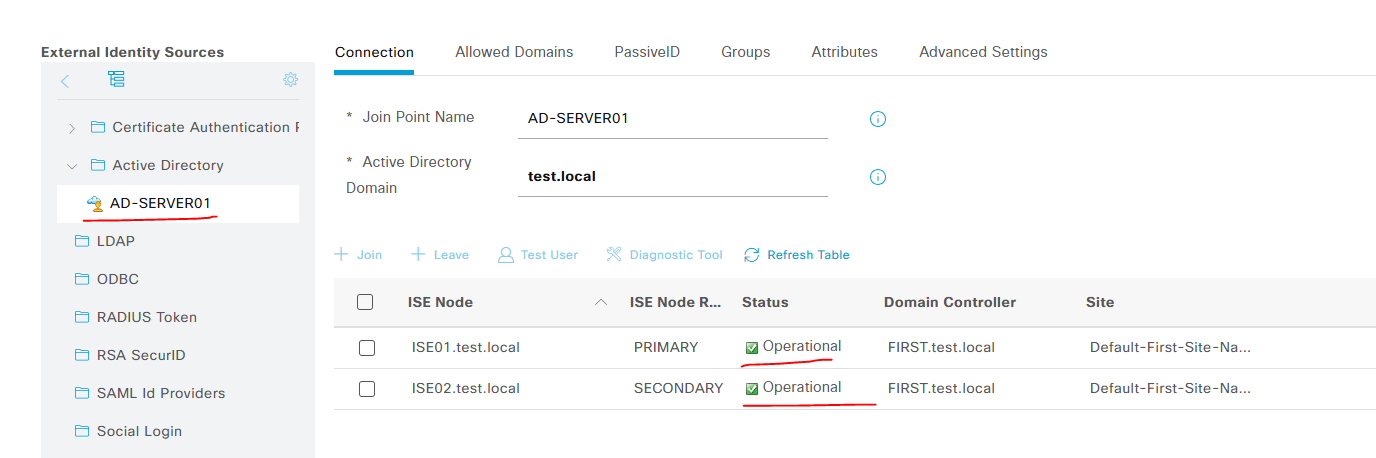Click info icon beside Join Point Name
Screen dimensions: 1376x458
878,119
